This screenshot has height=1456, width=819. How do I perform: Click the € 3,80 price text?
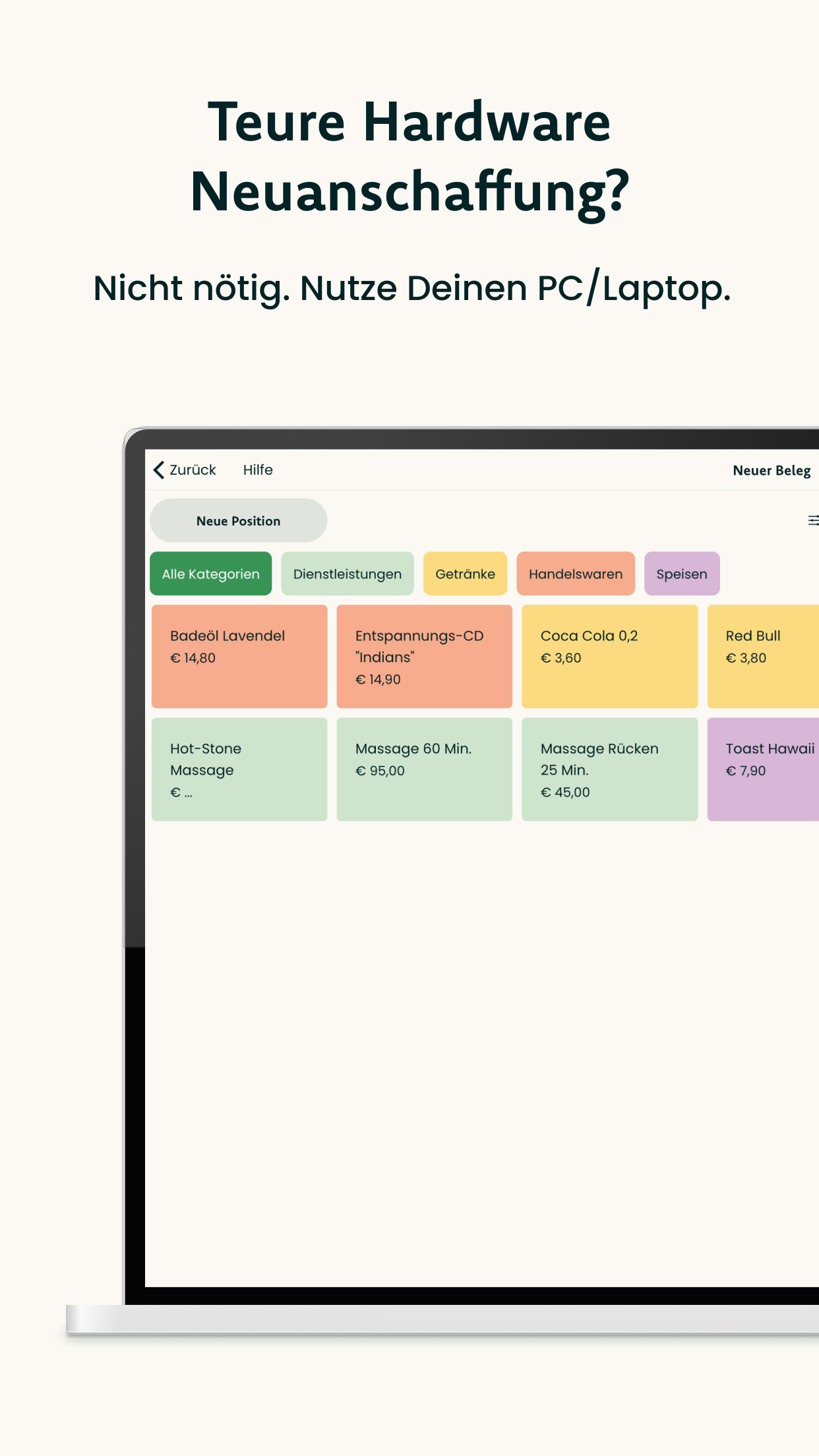(x=746, y=657)
